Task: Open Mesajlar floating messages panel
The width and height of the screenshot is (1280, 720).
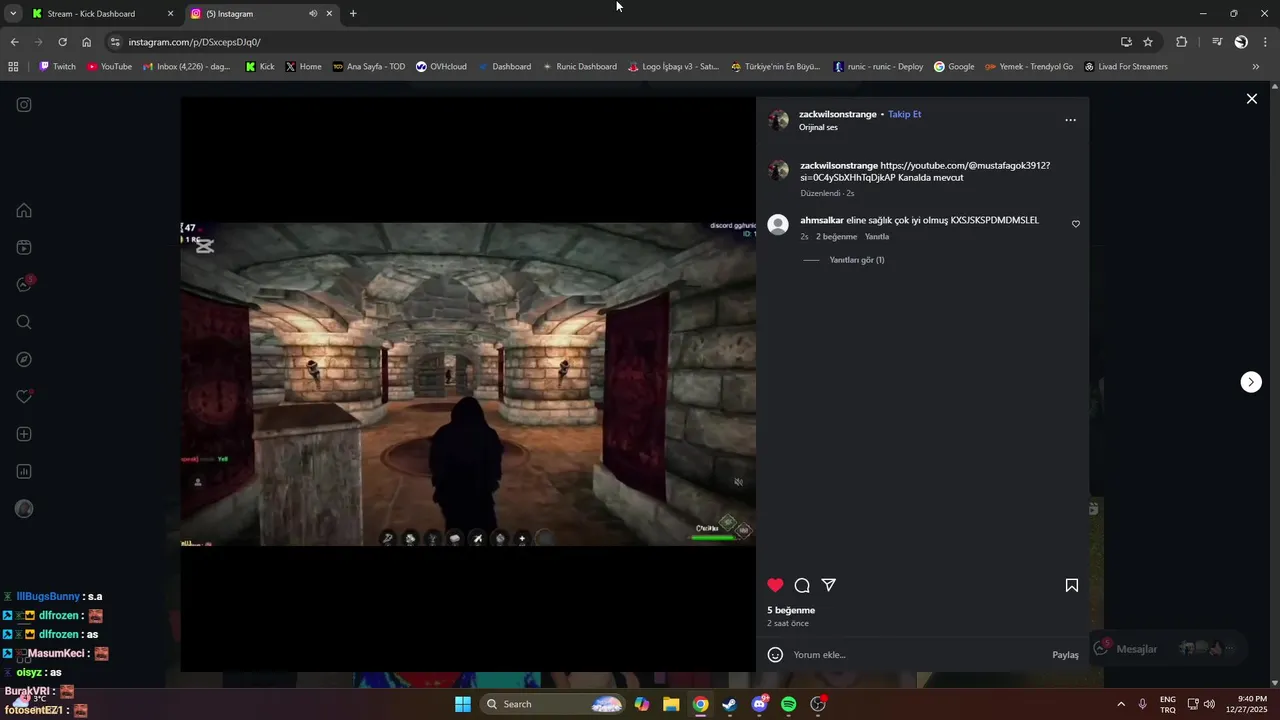Action: pyautogui.click(x=1168, y=648)
